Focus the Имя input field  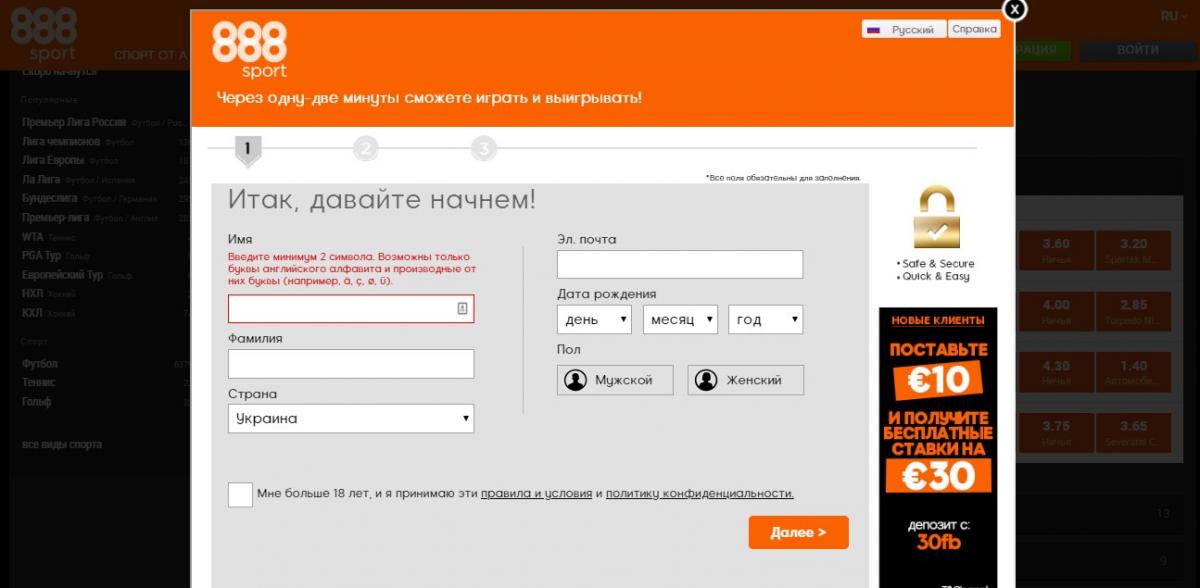[351, 309]
